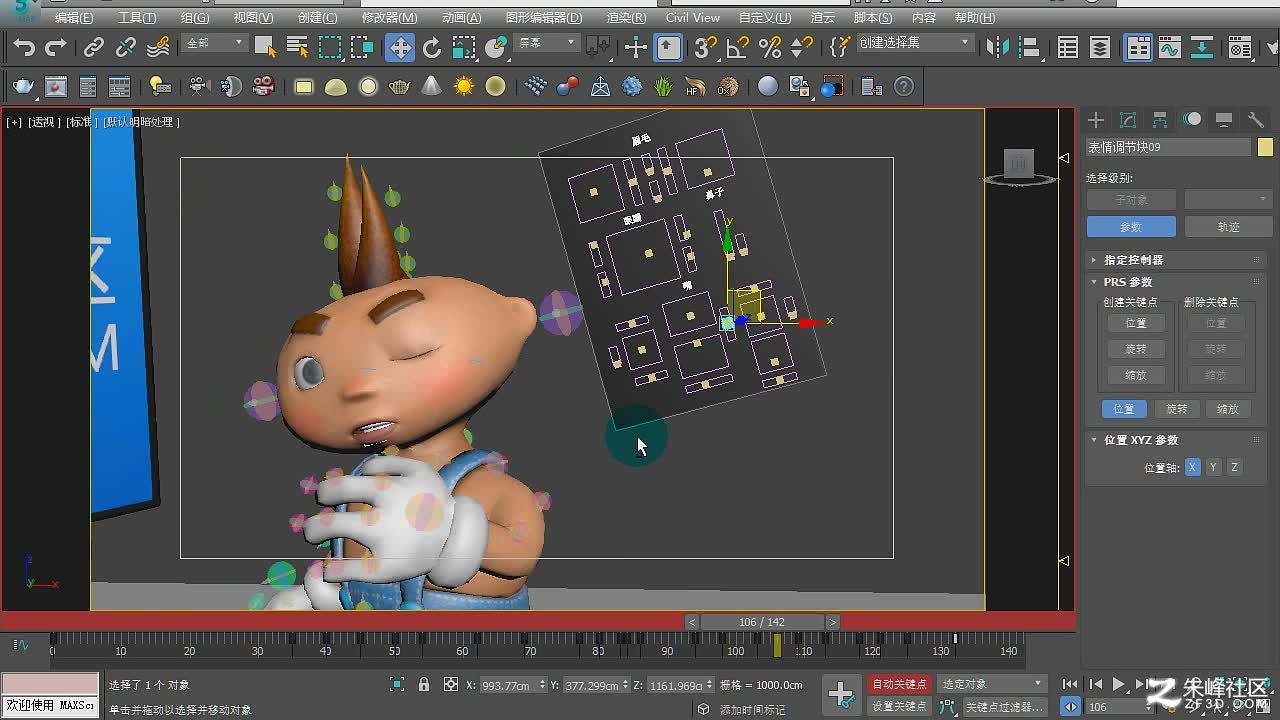1280x720 pixels.
Task: Select the Unlink selection icon
Action: click(x=126, y=47)
